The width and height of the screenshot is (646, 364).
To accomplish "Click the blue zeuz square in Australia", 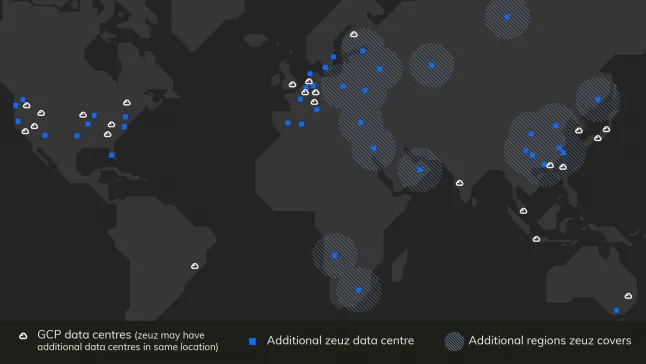I will pos(616,310).
